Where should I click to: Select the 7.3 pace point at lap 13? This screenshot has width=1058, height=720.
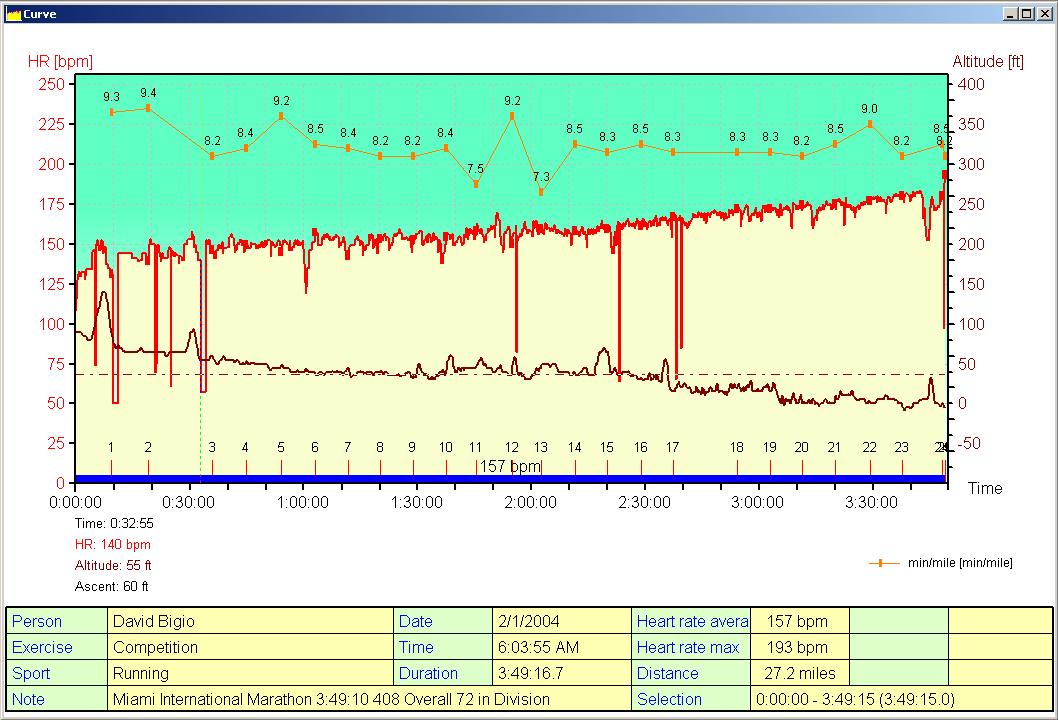tap(541, 192)
